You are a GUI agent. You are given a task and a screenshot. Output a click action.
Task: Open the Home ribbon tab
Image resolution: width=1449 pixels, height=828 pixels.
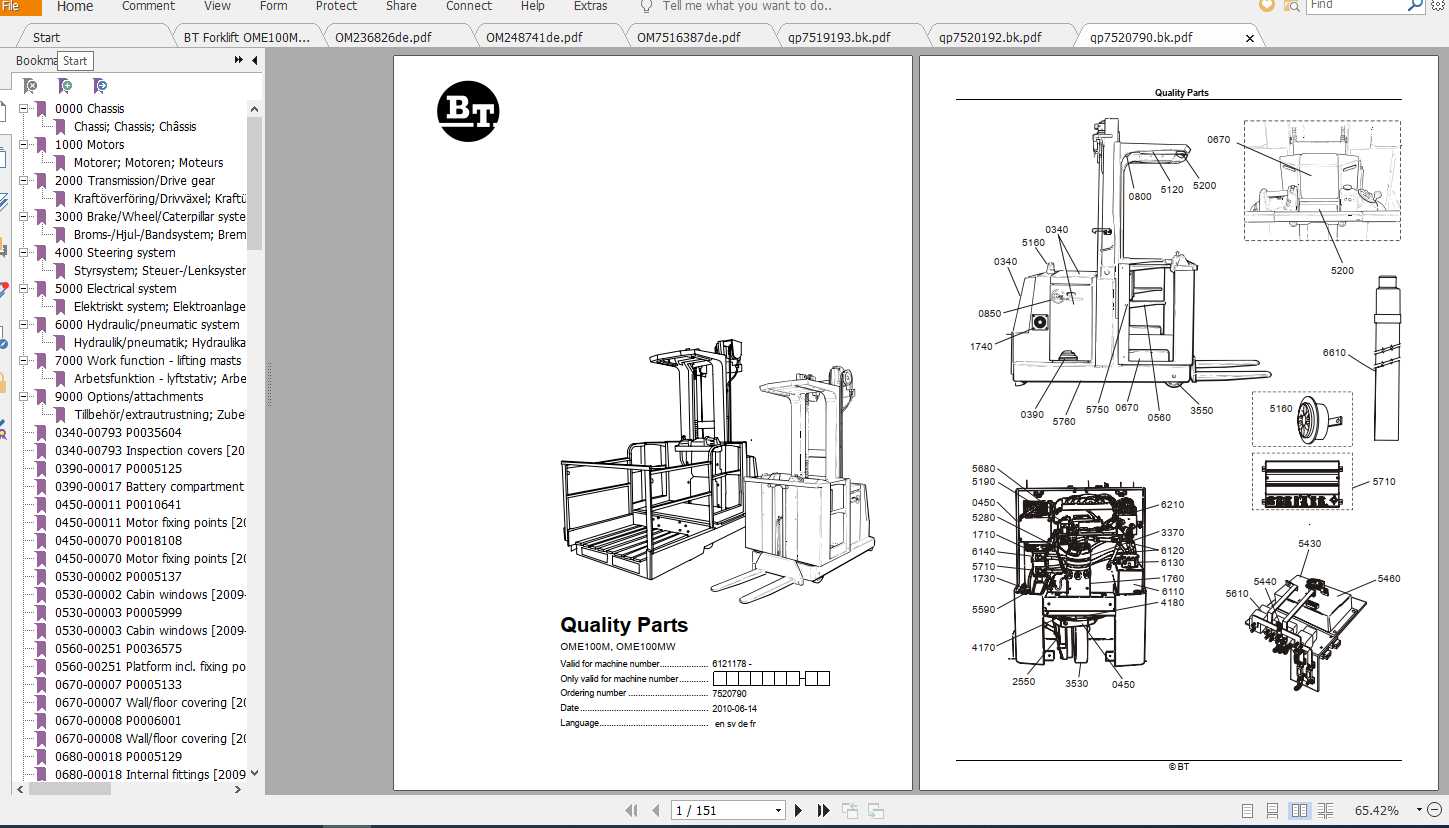(x=75, y=6)
